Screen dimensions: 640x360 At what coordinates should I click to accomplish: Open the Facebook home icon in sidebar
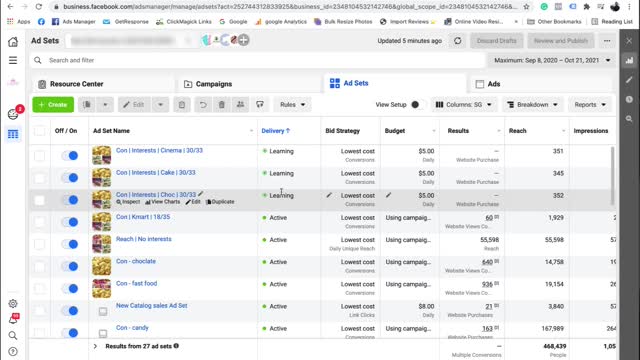[x=13, y=42]
